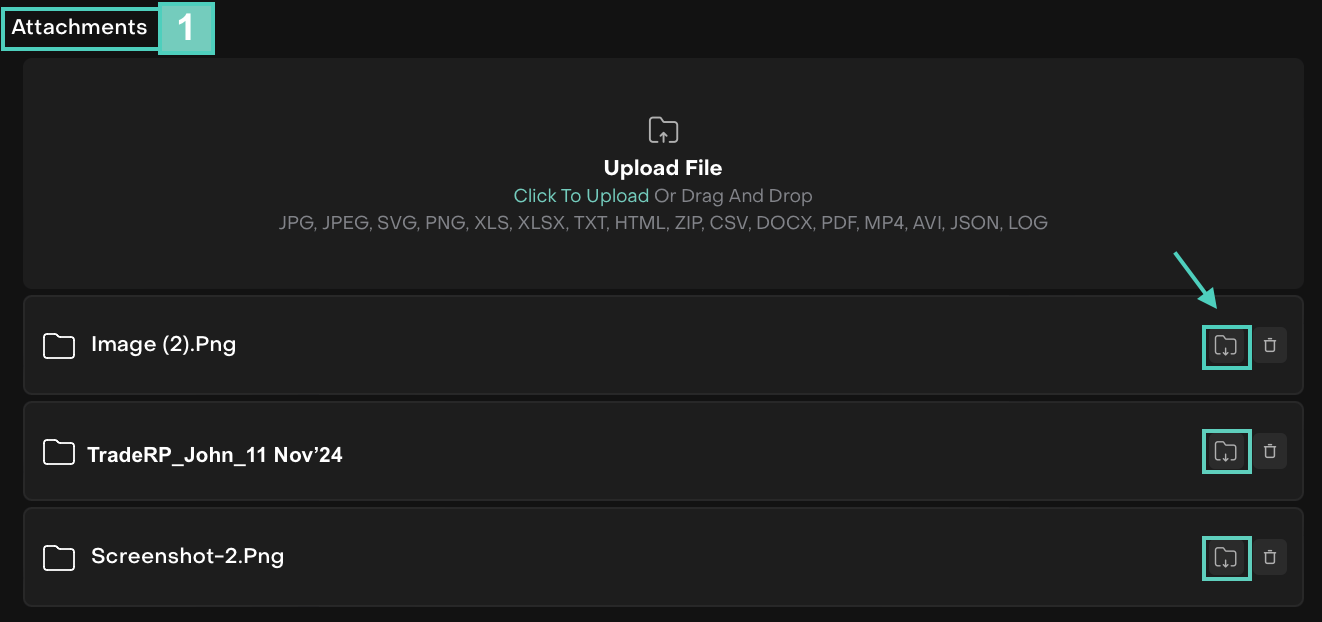Click the folder icon beside TradeRP_John_11 Nov'24
Image resolution: width=1322 pixels, height=622 pixels.
(x=59, y=453)
